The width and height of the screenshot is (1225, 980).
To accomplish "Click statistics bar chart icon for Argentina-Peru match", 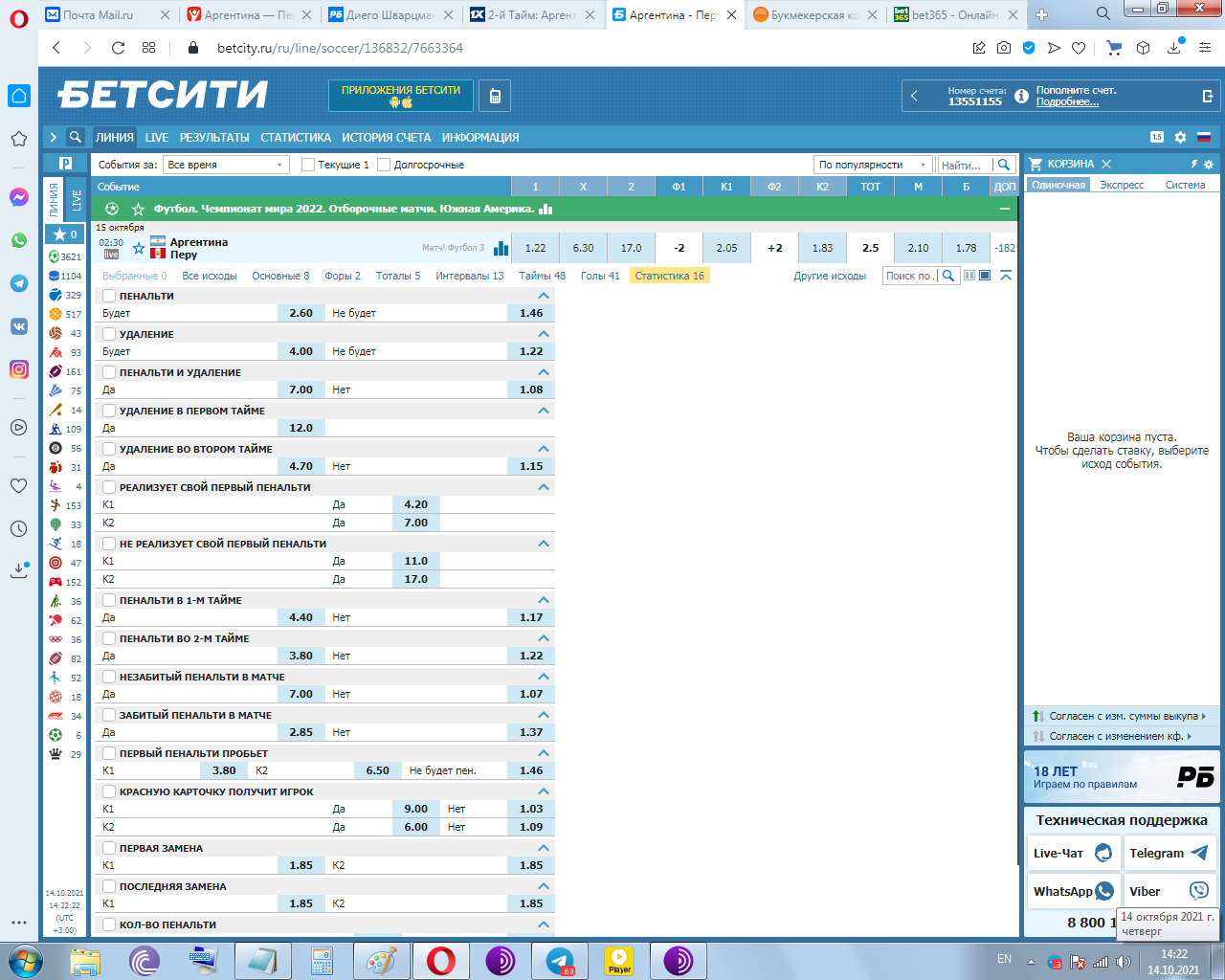I will [501, 248].
